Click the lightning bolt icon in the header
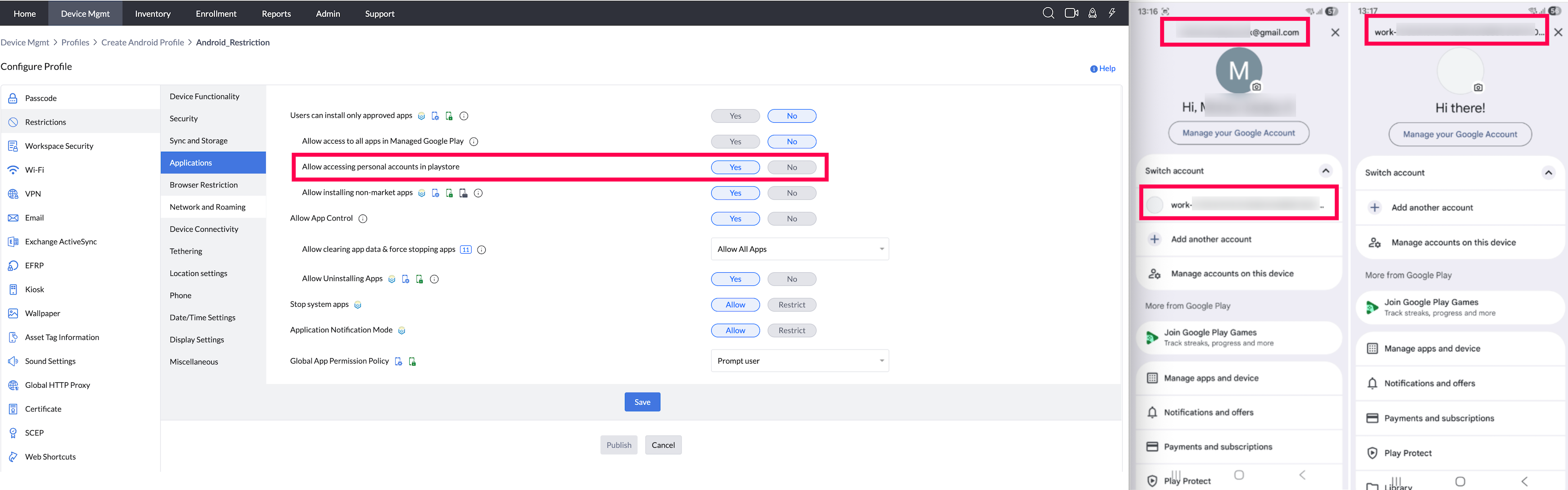Image resolution: width=1568 pixels, height=490 pixels. pos(1113,13)
